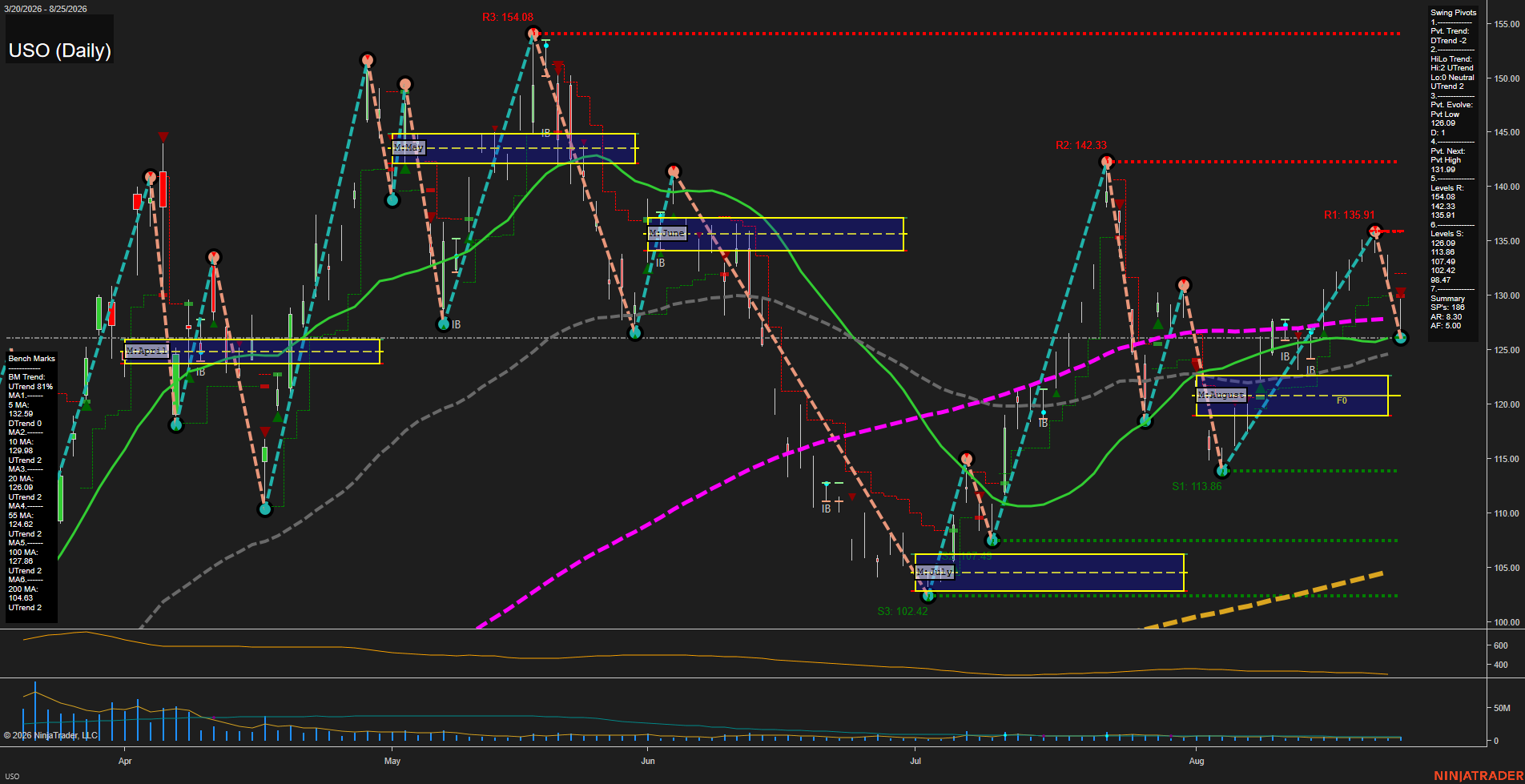Click the Hi:2 UTrend line

coord(1451,68)
